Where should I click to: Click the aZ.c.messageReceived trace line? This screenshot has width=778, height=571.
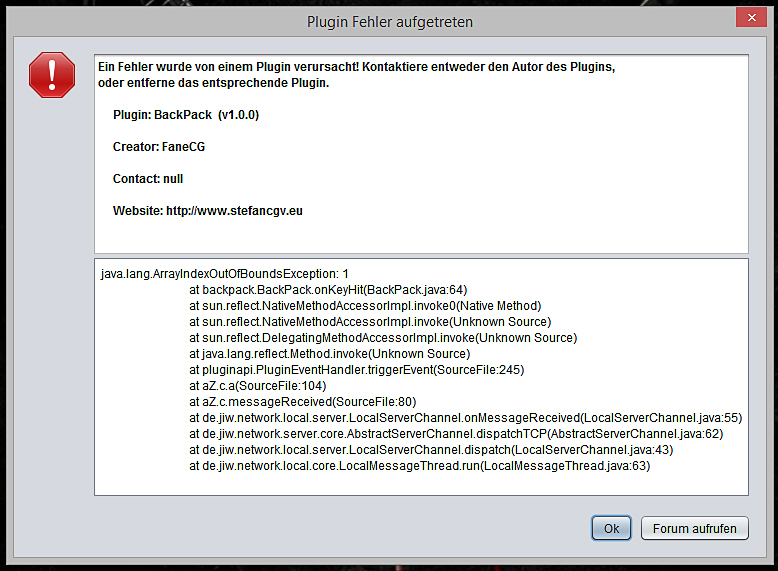[303, 401]
